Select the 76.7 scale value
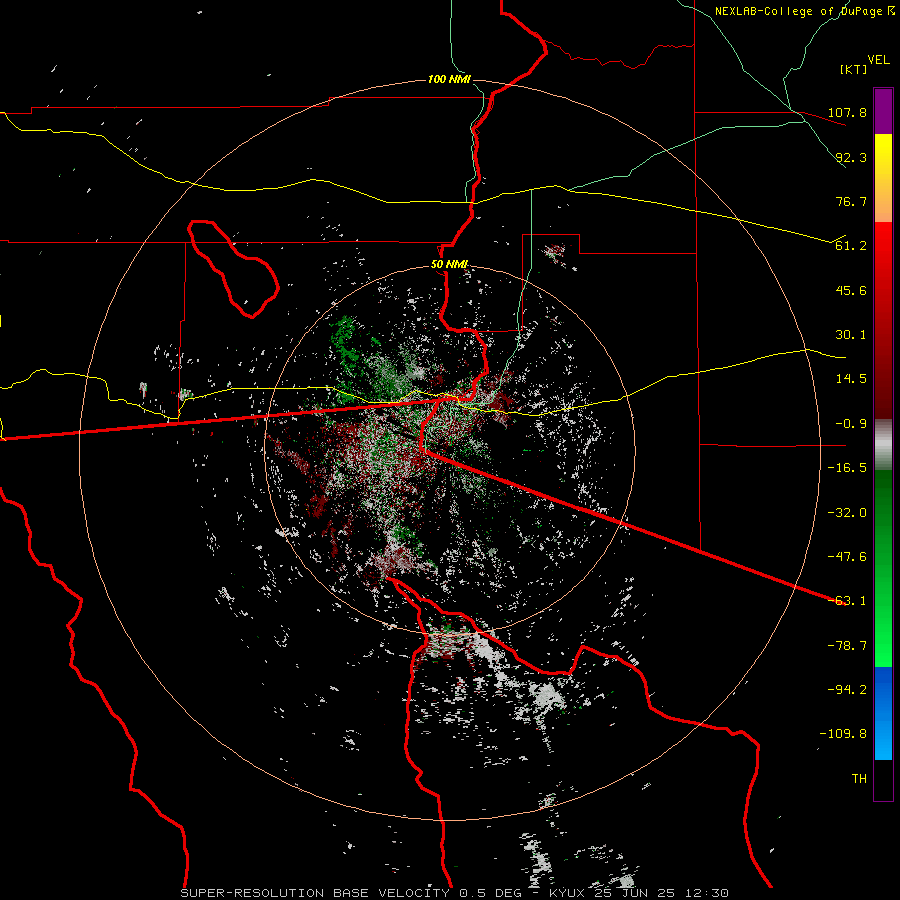Image resolution: width=900 pixels, height=900 pixels. pos(851,201)
